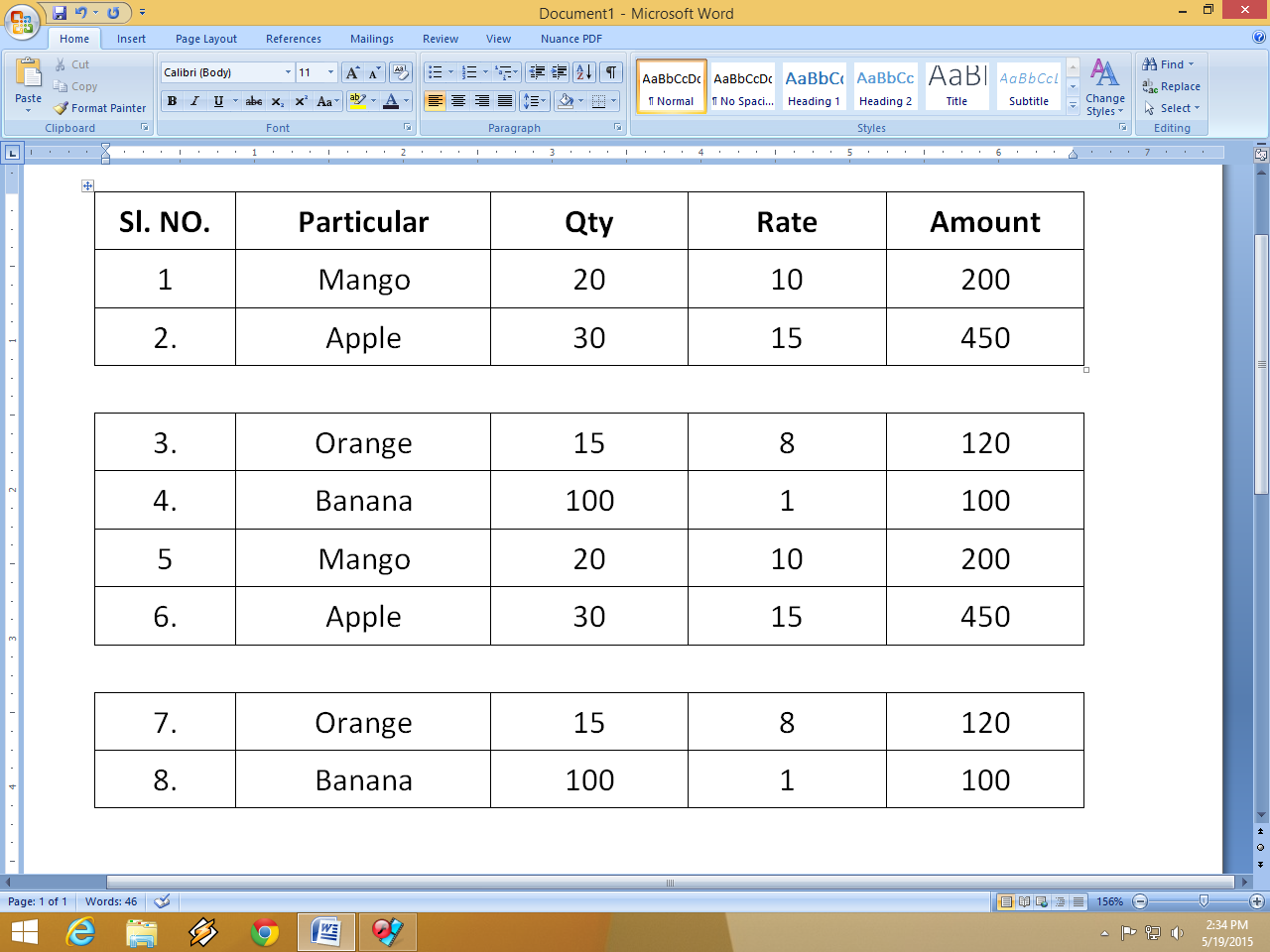
Task: Apply Subscript formatting
Action: (276, 101)
